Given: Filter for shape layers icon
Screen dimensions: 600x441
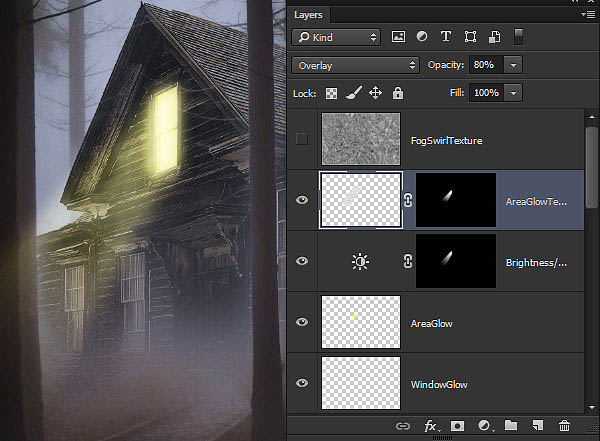Looking at the screenshot, I should 470,37.
